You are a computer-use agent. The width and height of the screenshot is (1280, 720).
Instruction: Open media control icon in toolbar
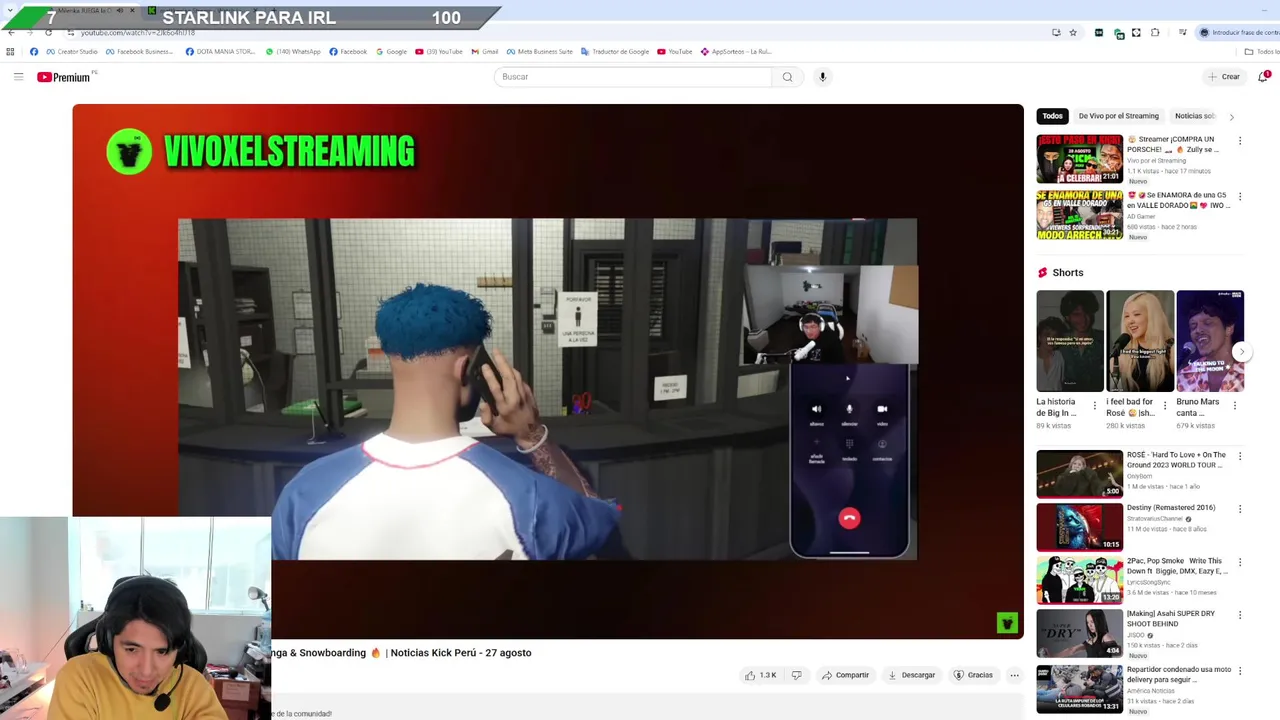point(1182,33)
